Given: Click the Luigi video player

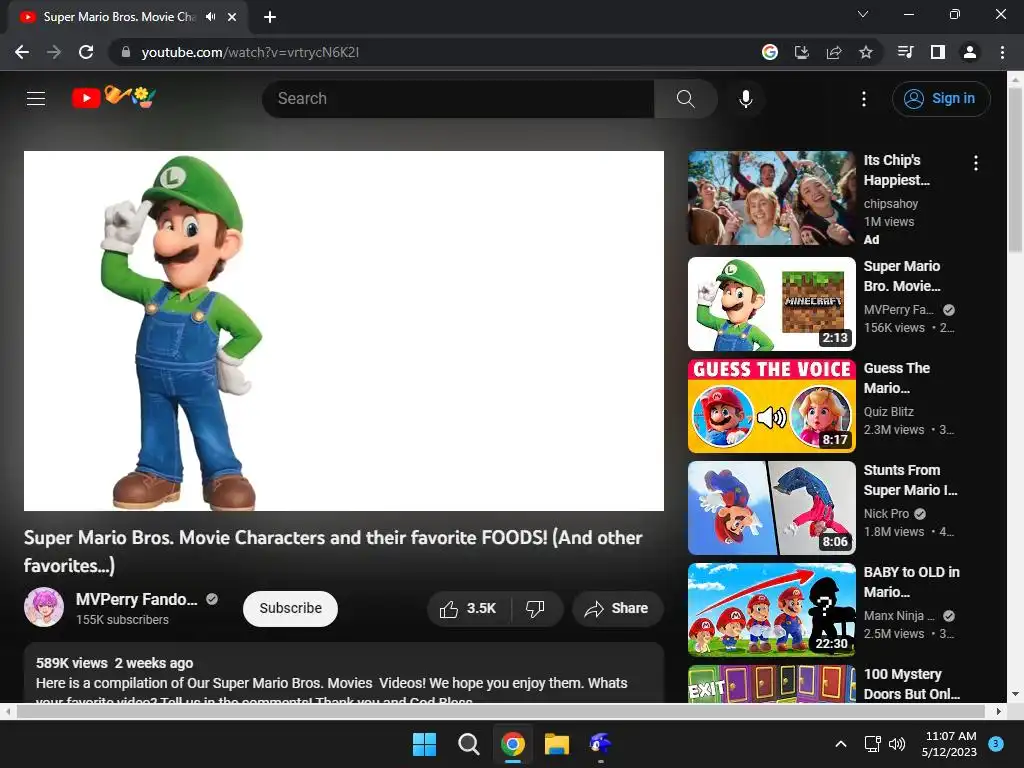Looking at the screenshot, I should tap(344, 330).
